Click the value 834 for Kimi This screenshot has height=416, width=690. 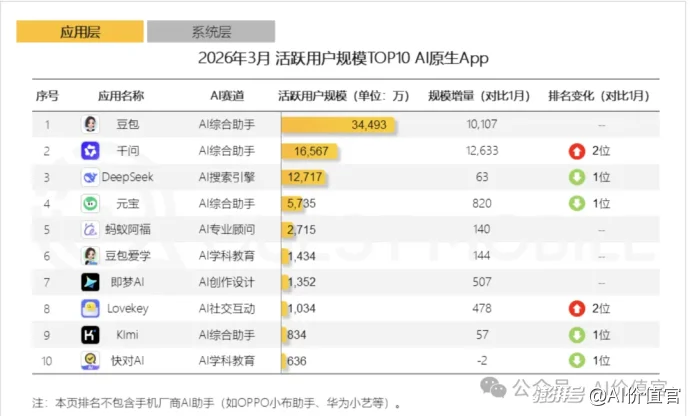pos(297,335)
